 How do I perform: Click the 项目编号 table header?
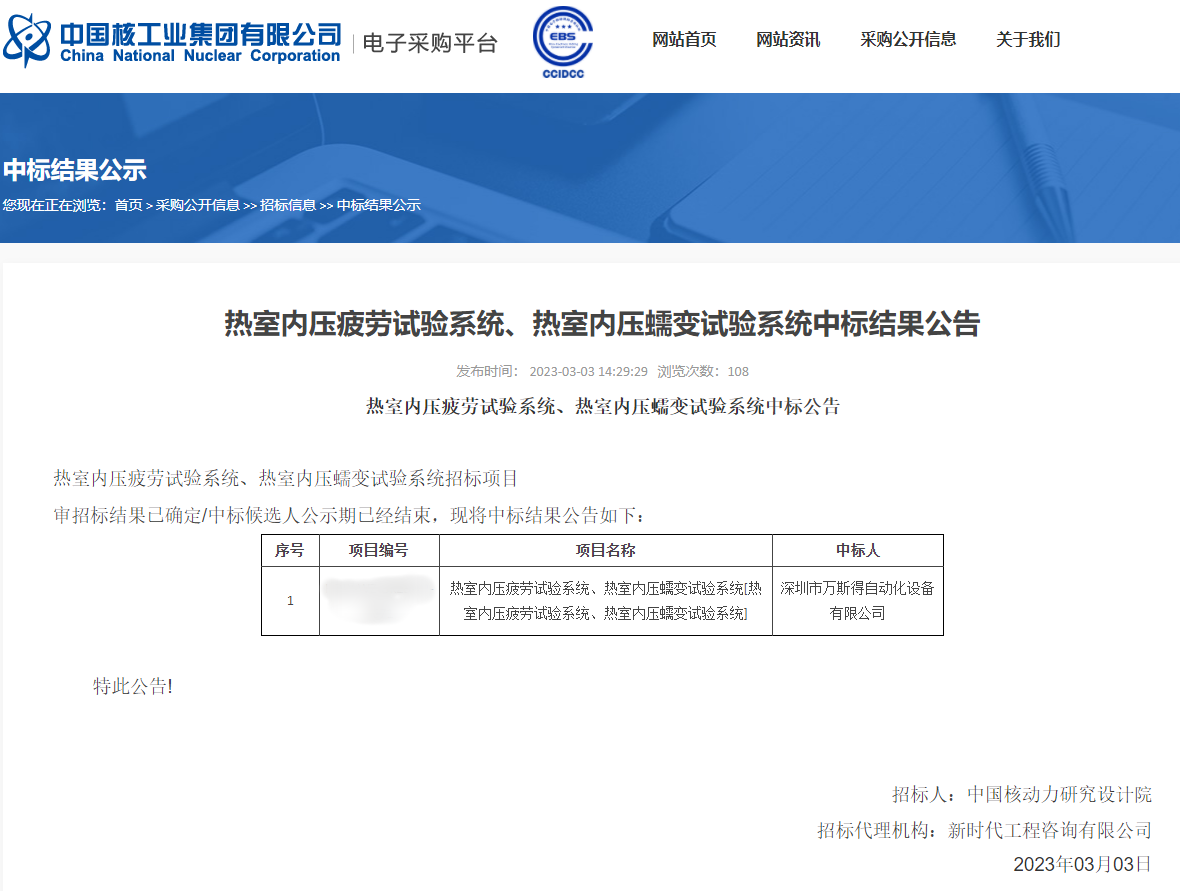click(x=379, y=551)
